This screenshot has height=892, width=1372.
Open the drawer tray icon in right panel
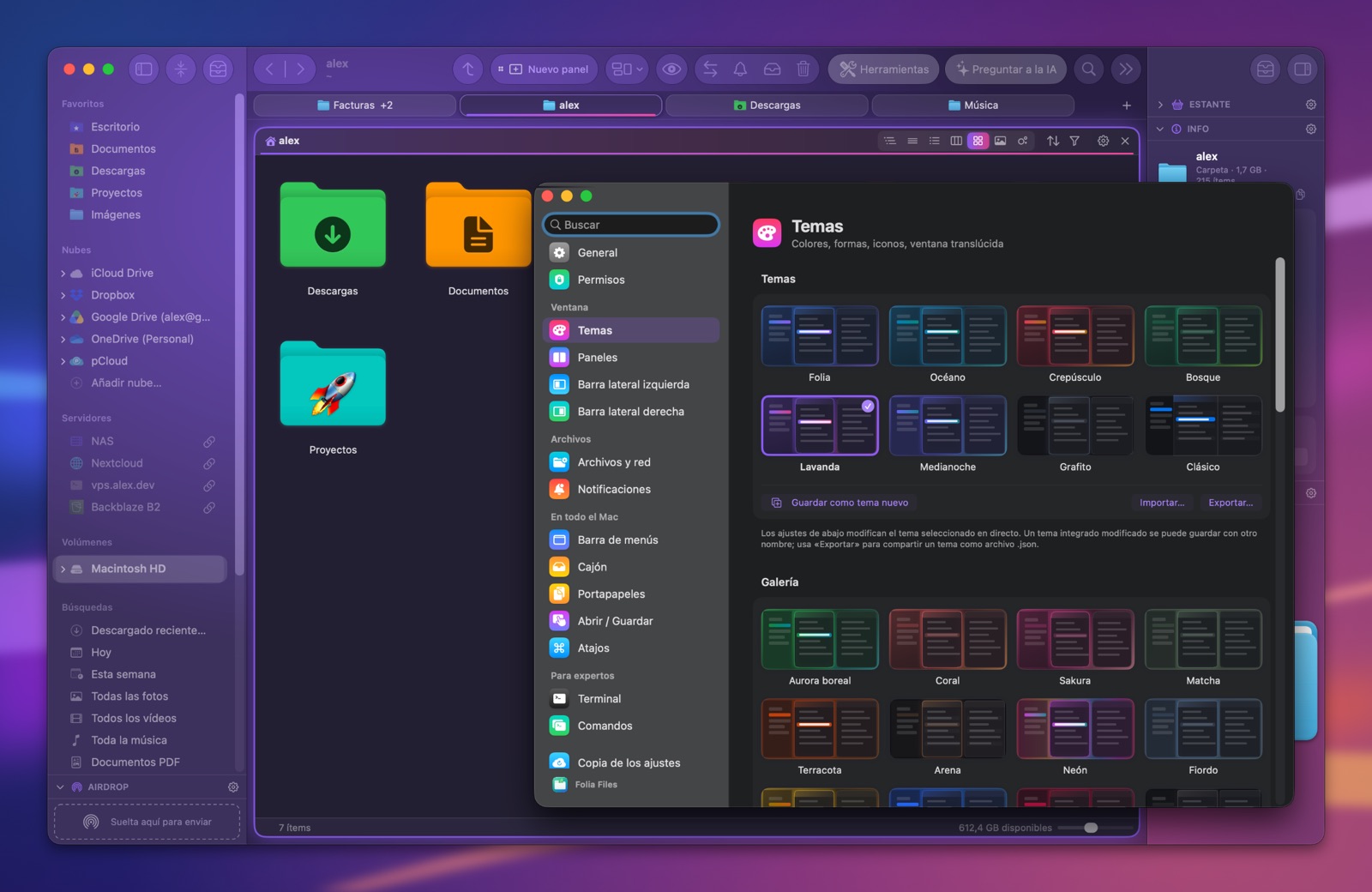click(1265, 69)
